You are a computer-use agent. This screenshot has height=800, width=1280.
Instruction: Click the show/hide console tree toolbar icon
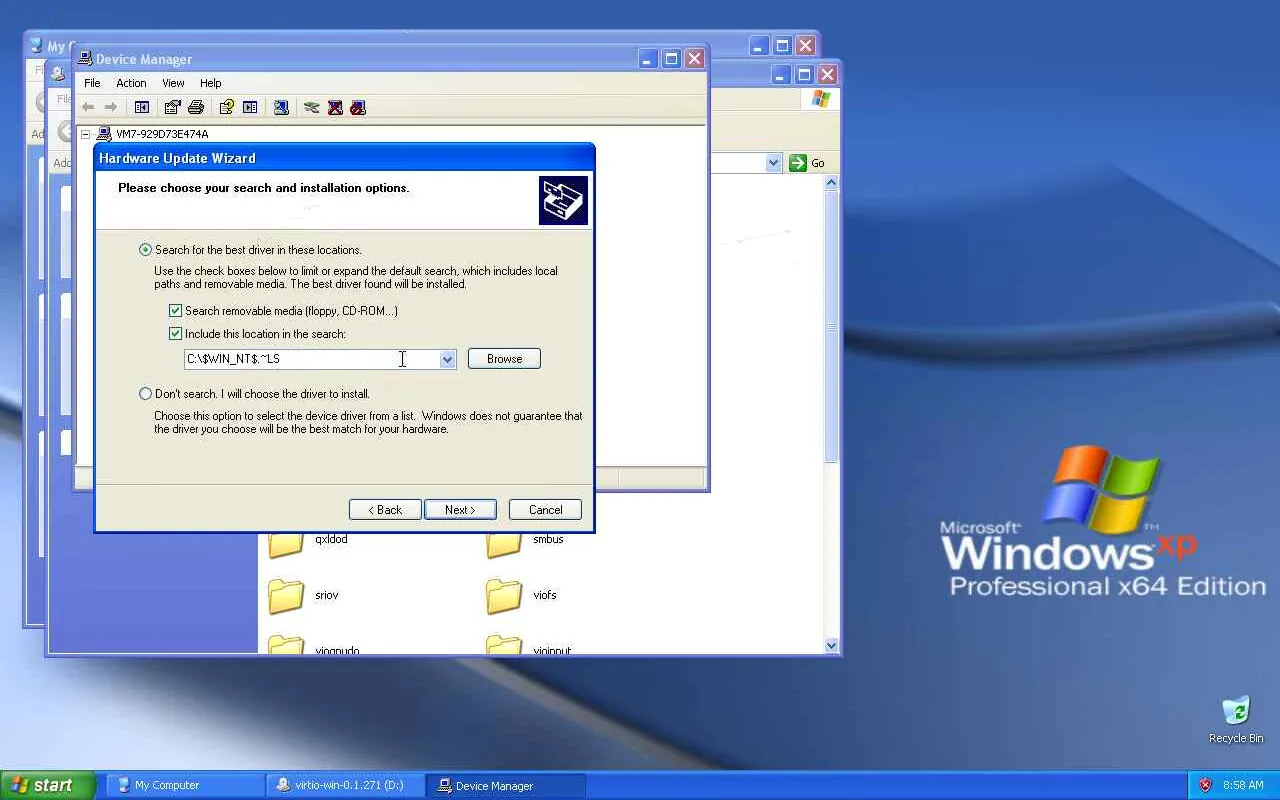(x=142, y=107)
